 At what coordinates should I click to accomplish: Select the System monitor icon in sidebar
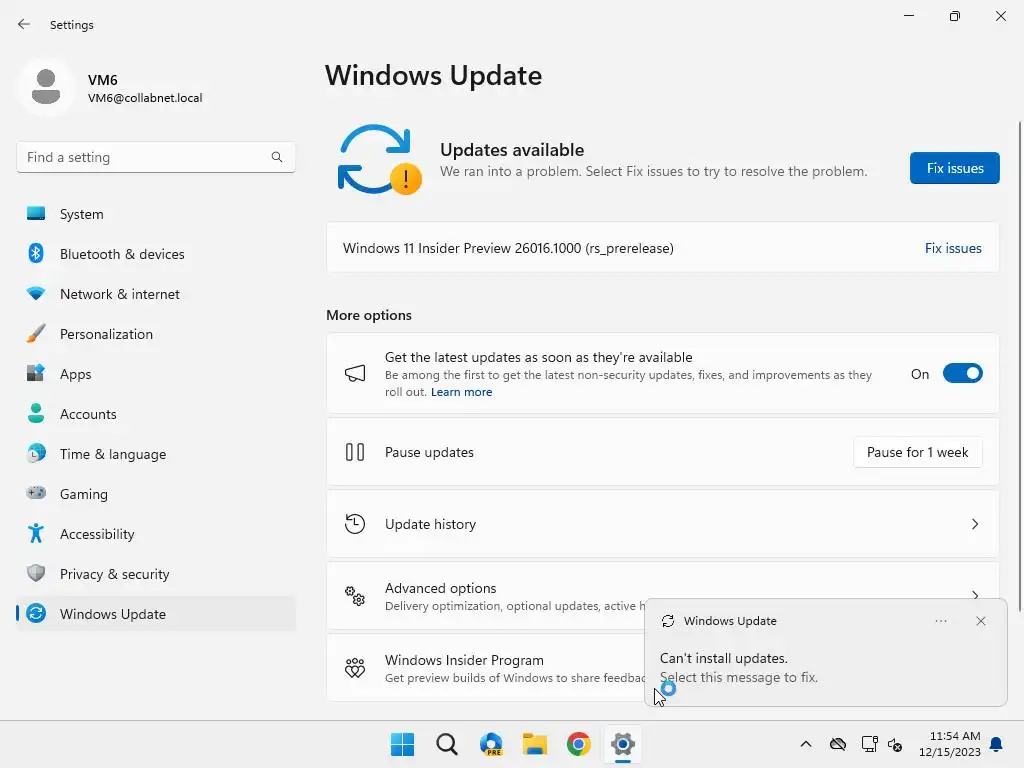click(x=36, y=214)
